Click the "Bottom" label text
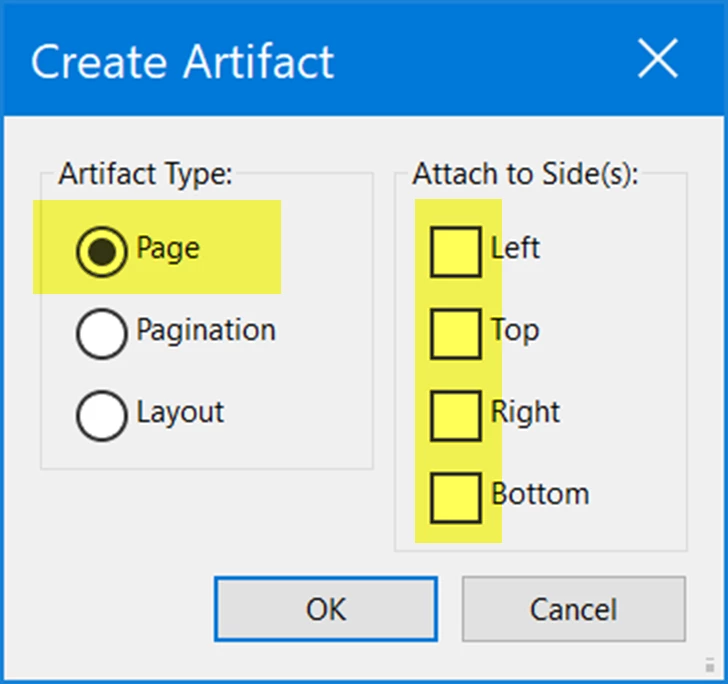The image size is (728, 684). pyautogui.click(x=540, y=494)
